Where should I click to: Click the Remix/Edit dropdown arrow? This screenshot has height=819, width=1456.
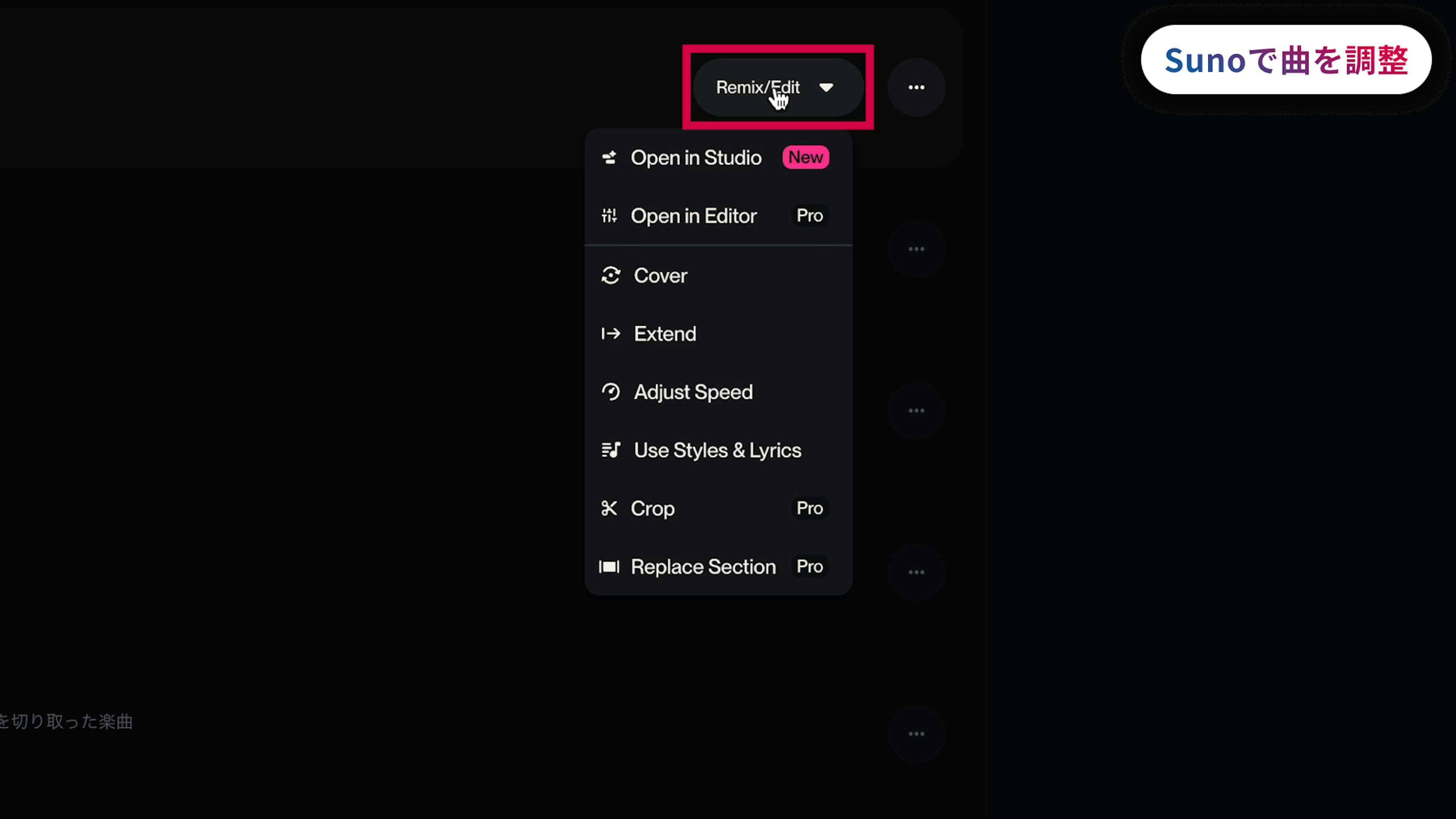(x=826, y=88)
